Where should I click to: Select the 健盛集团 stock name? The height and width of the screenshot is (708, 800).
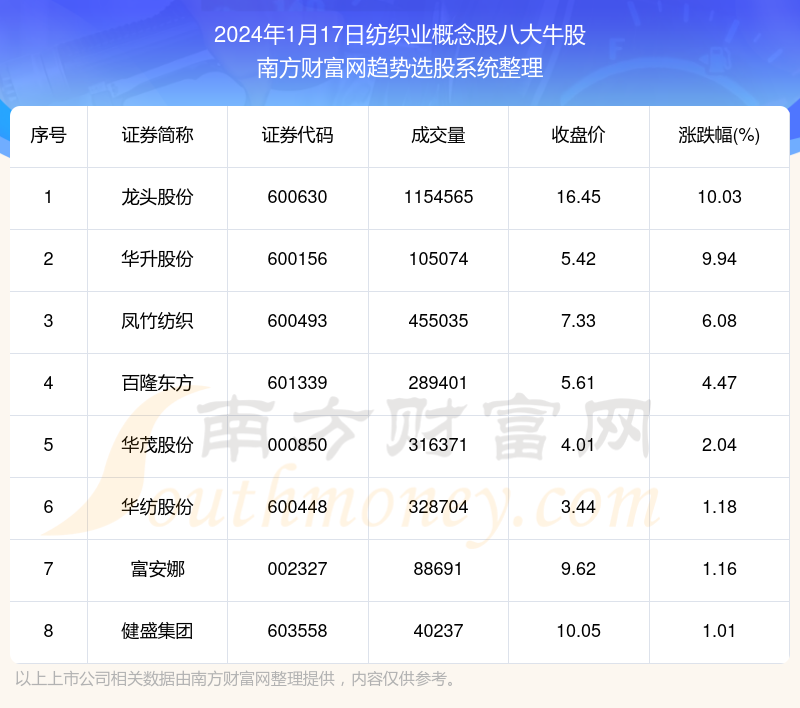click(157, 631)
